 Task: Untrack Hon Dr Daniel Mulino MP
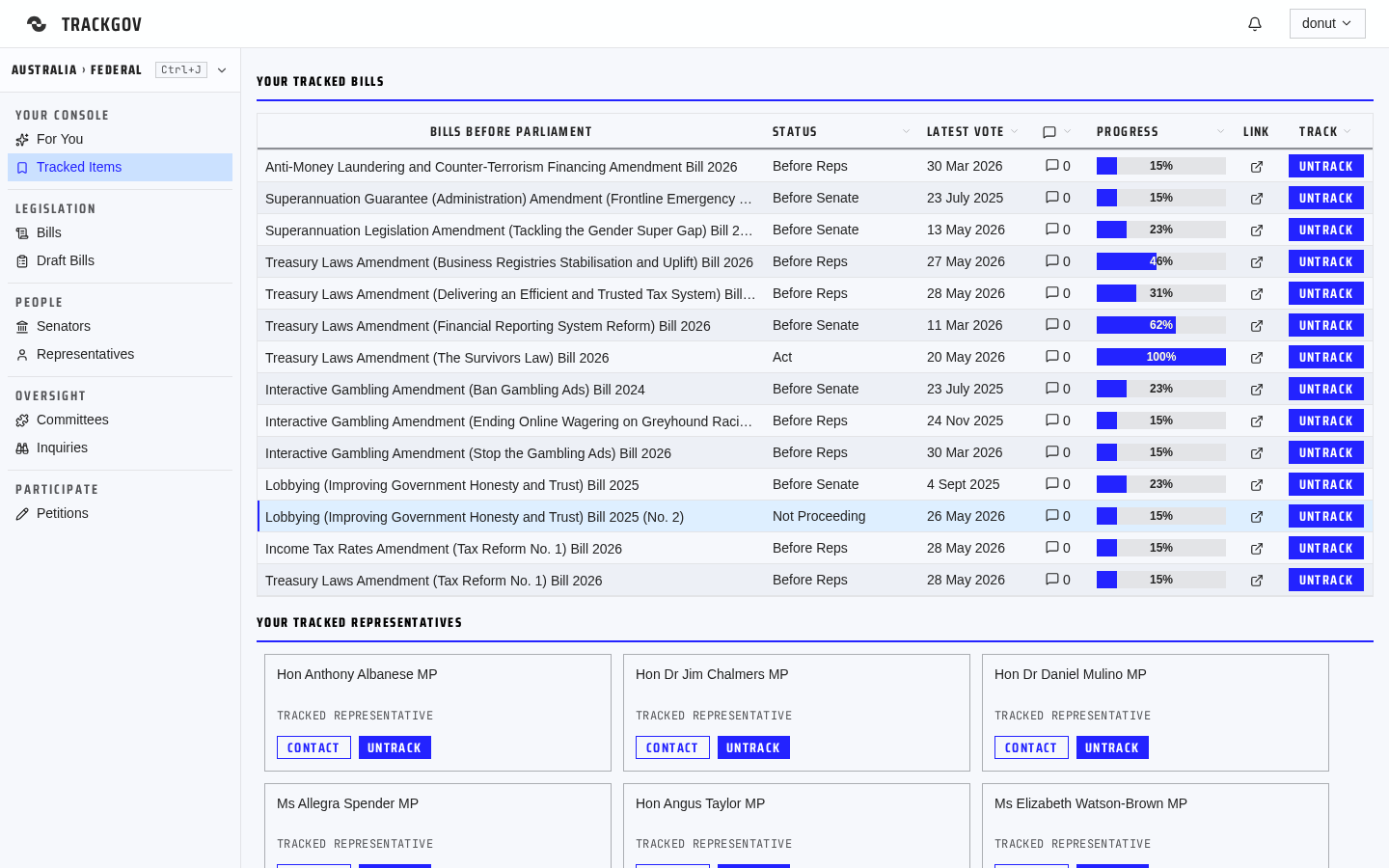tap(1112, 747)
